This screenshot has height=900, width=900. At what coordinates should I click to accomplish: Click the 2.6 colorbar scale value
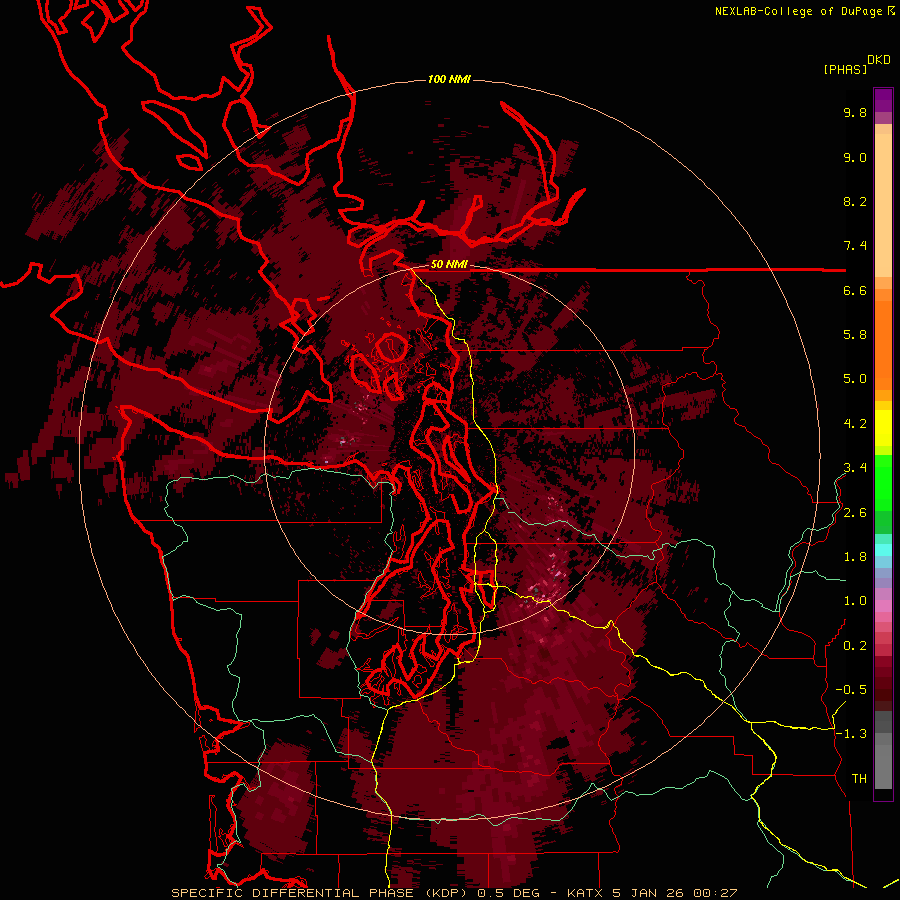click(855, 513)
